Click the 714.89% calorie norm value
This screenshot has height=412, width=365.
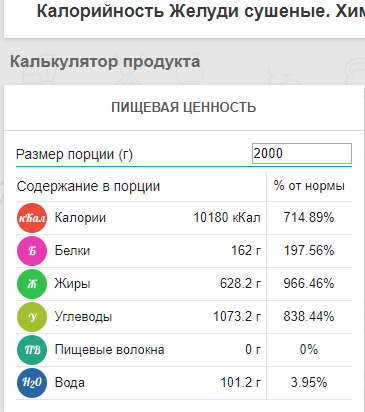point(309,218)
